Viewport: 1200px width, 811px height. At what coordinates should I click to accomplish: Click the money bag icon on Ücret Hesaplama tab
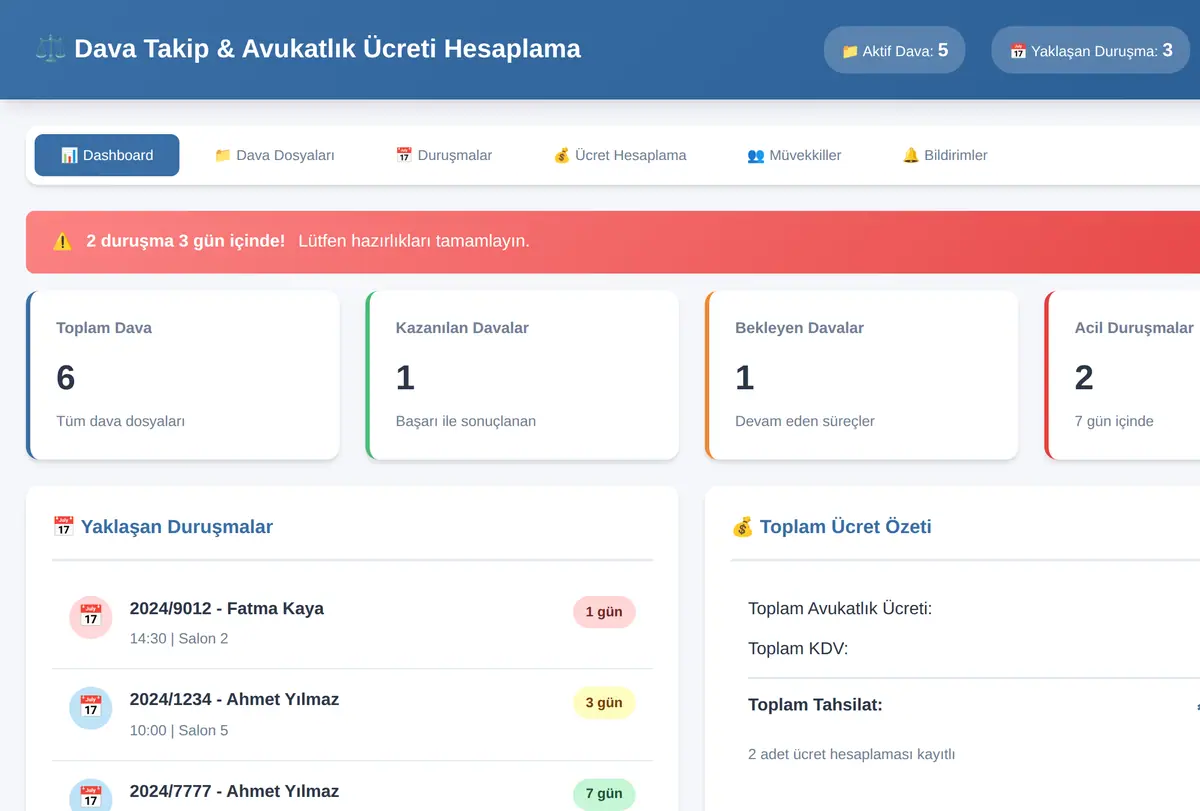(x=562, y=155)
